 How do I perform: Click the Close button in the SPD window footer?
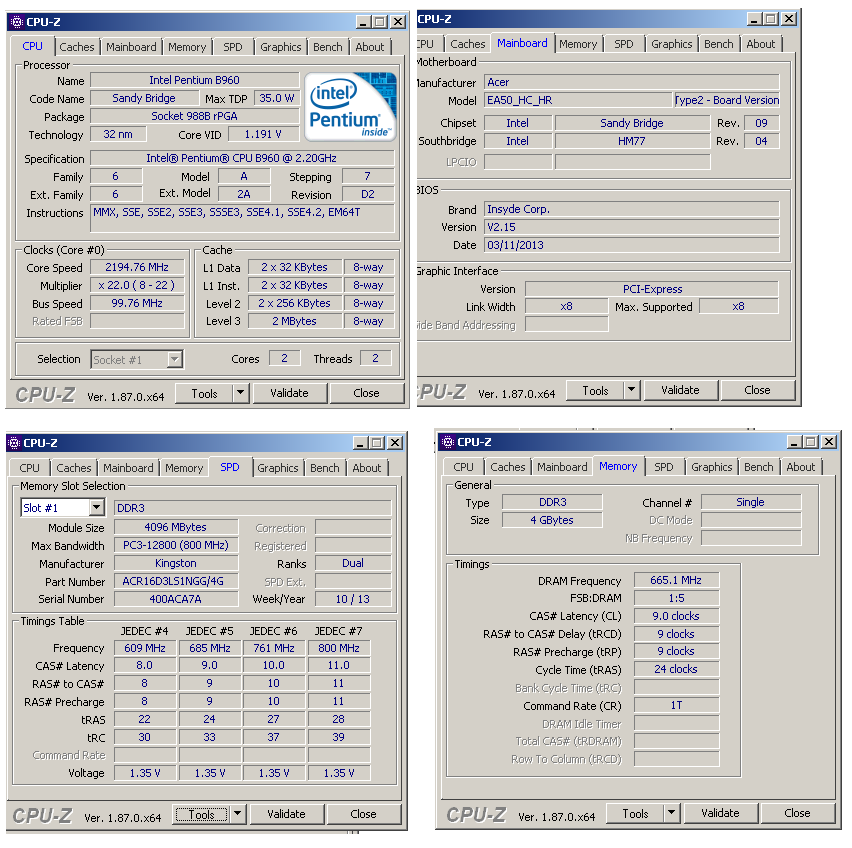[364, 813]
